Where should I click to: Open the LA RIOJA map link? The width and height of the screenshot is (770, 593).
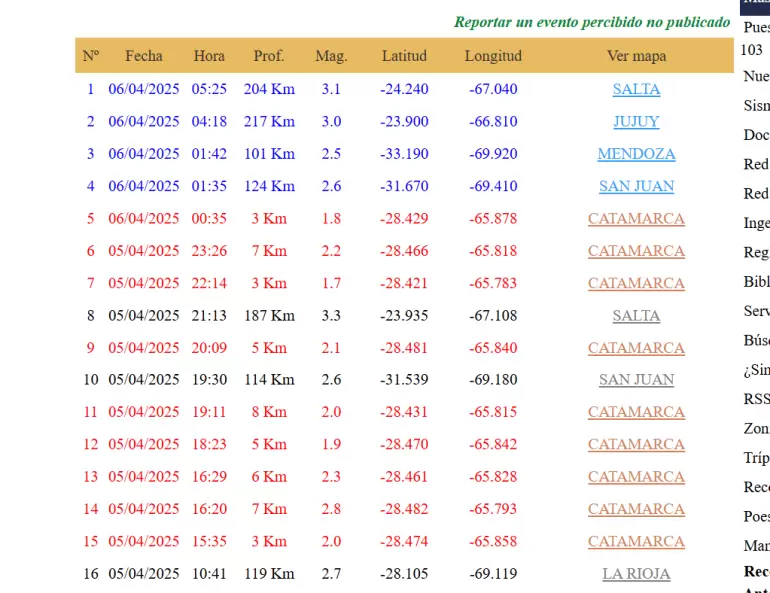[636, 574]
